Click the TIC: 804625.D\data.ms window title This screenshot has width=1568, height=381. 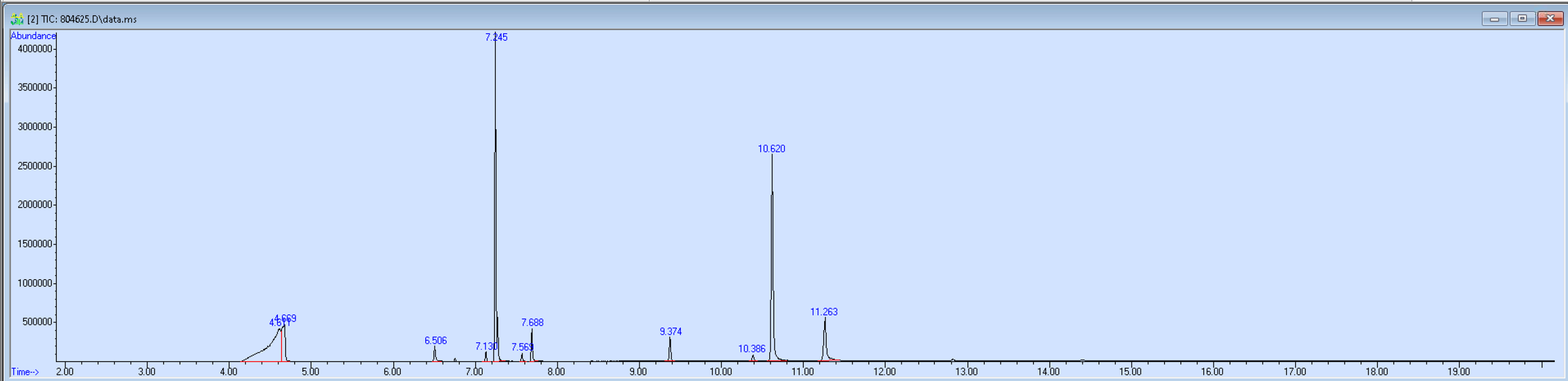[x=82, y=19]
